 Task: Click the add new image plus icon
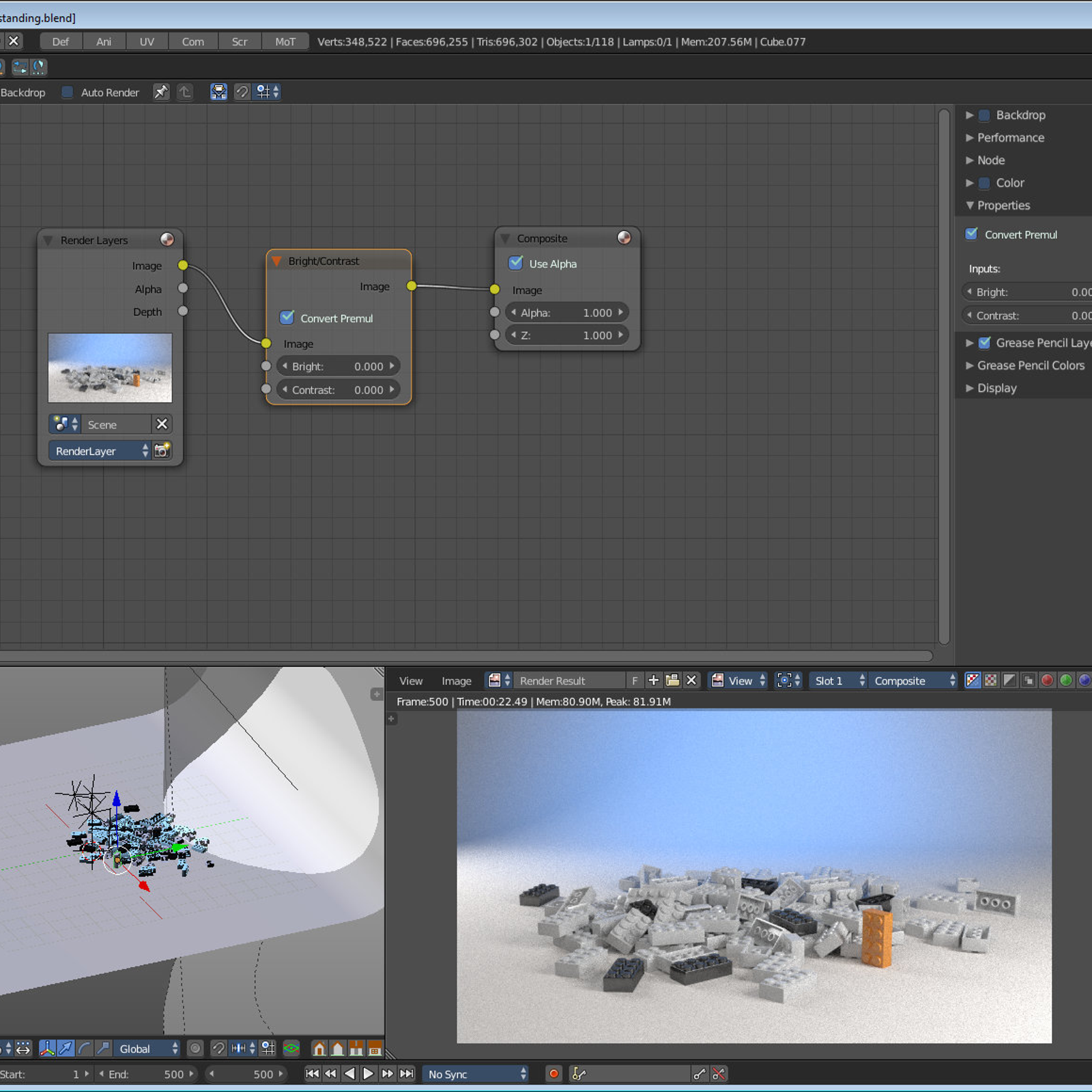click(x=653, y=680)
